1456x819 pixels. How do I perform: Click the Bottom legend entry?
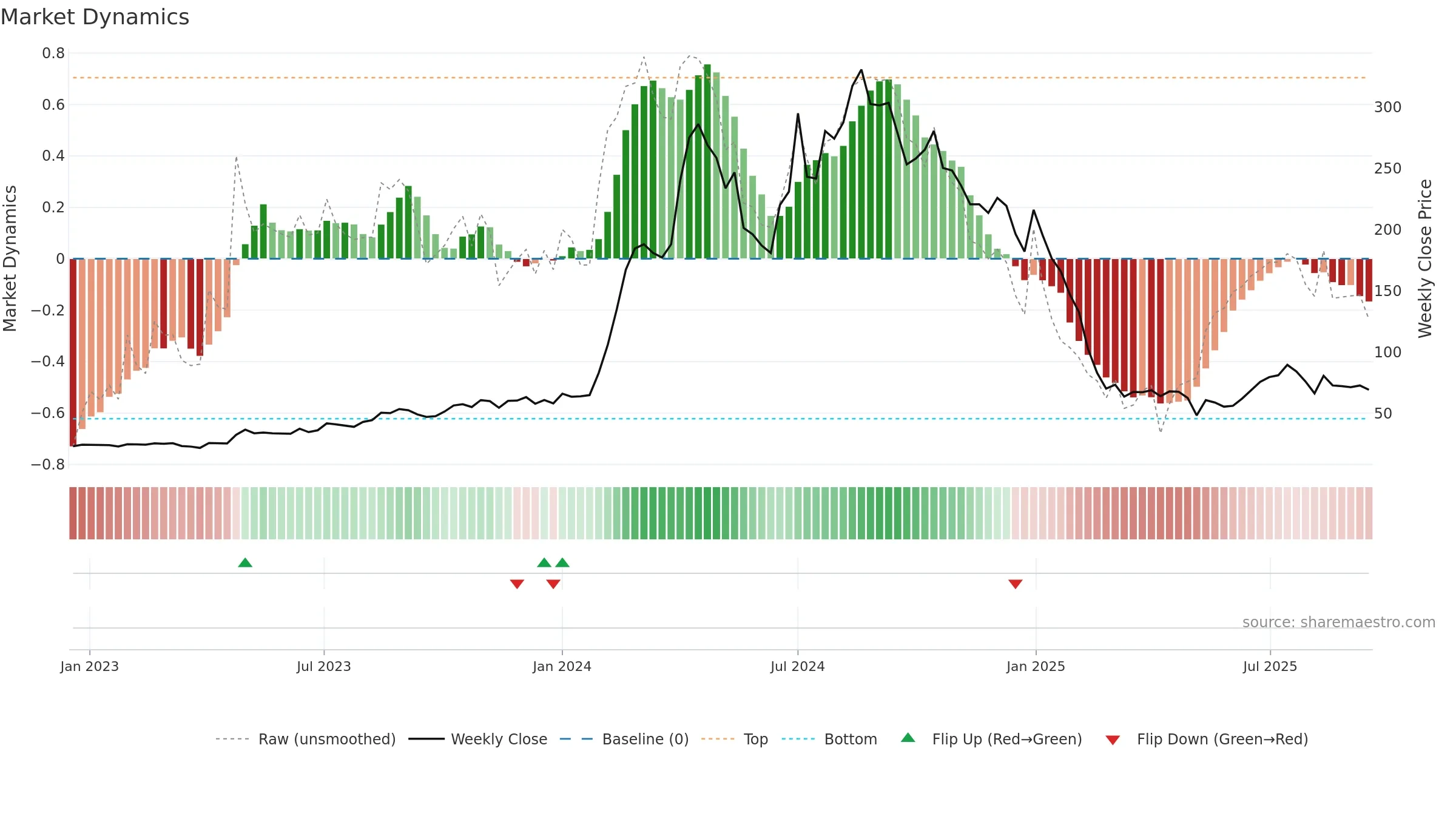pos(829,739)
